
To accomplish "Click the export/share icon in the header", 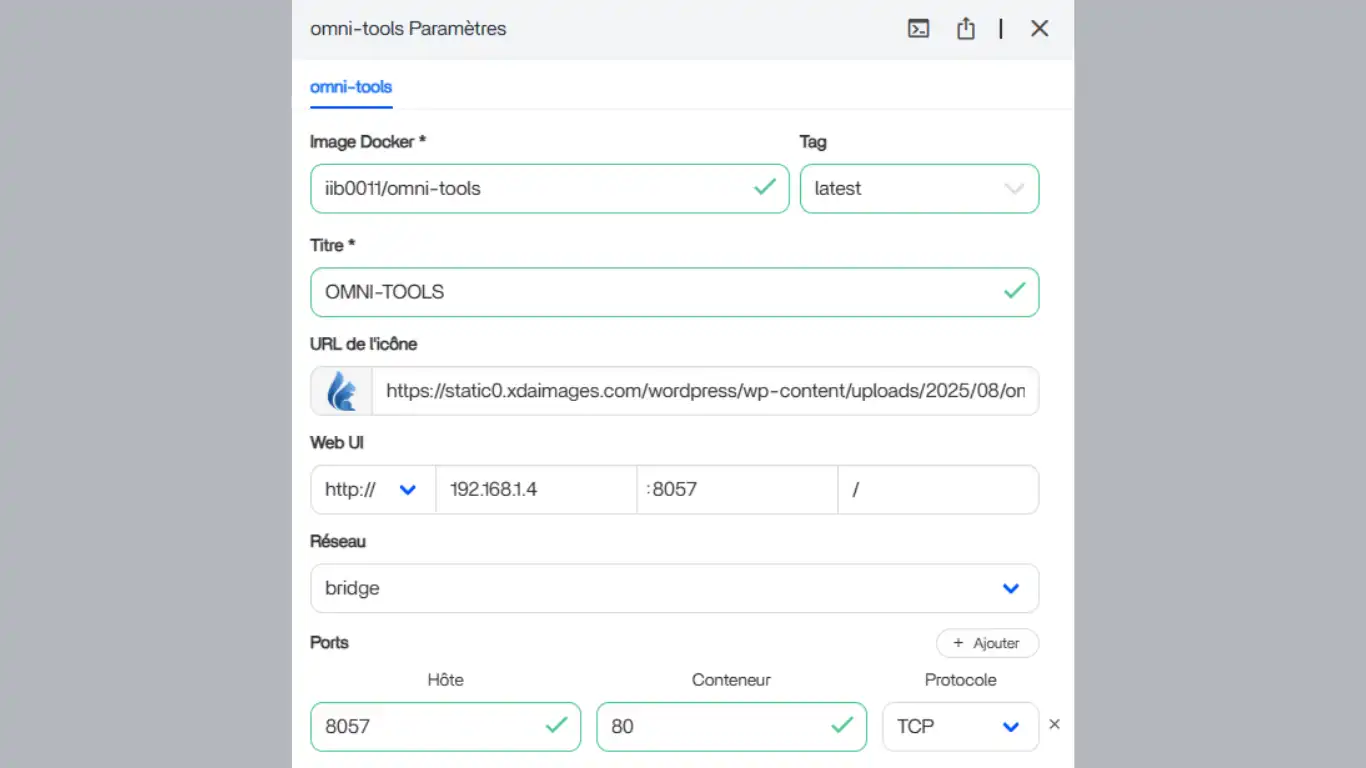I will 965,29.
